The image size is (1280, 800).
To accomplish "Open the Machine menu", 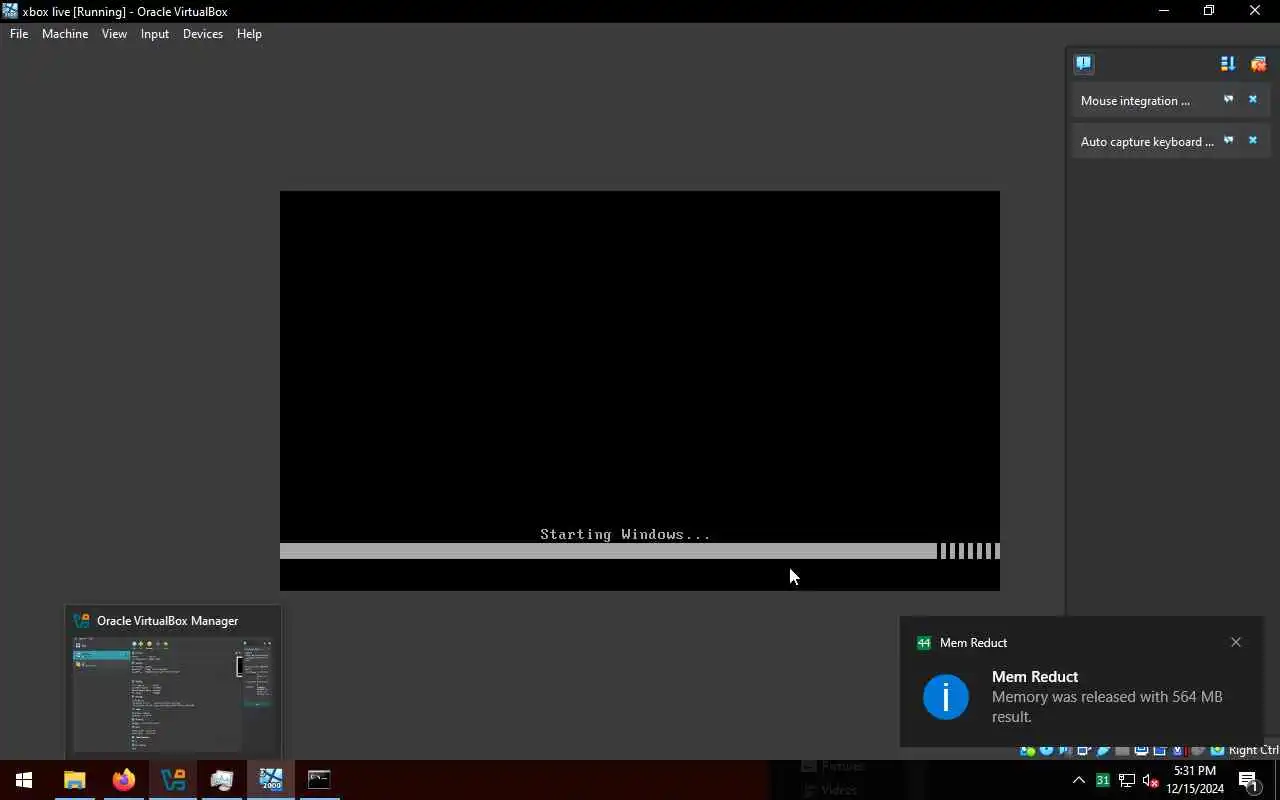I will pos(65,34).
